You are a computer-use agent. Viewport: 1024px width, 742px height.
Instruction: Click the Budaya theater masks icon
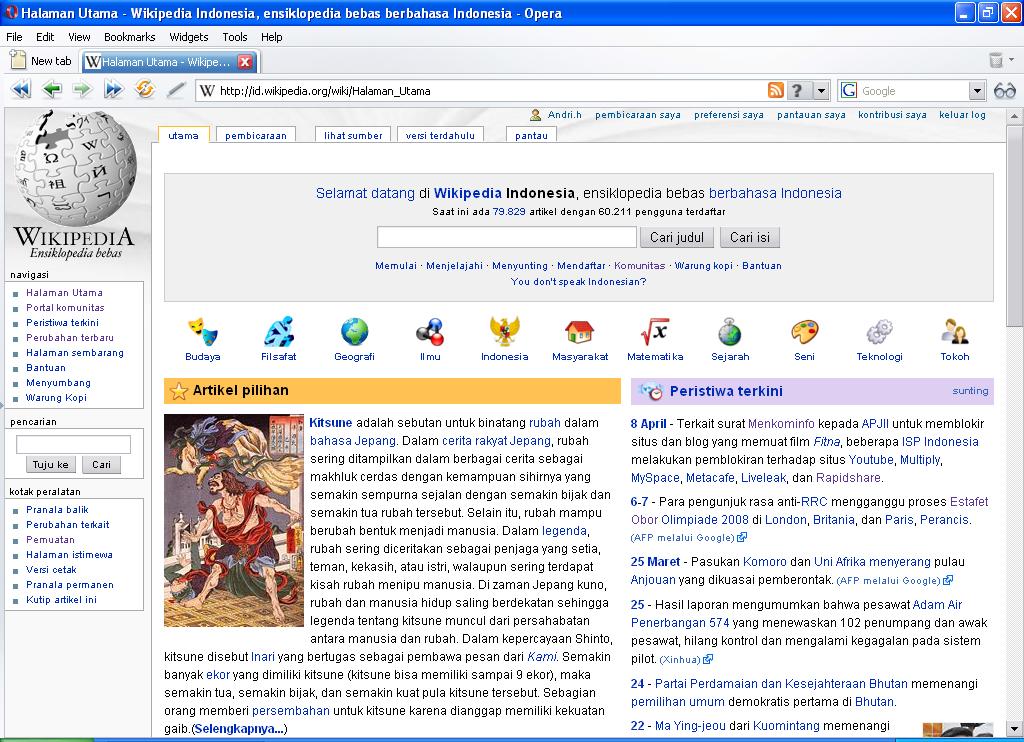203,332
